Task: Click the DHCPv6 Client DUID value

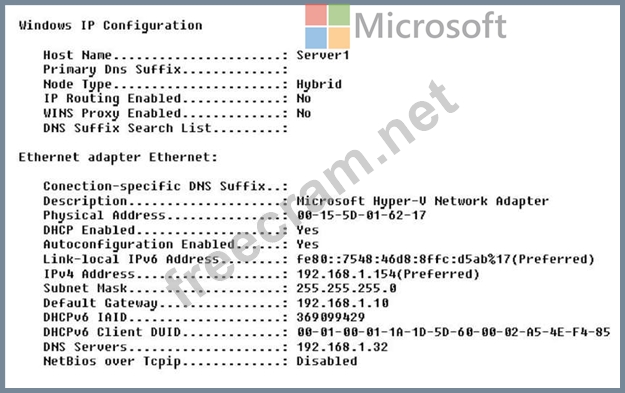Action: (454, 332)
